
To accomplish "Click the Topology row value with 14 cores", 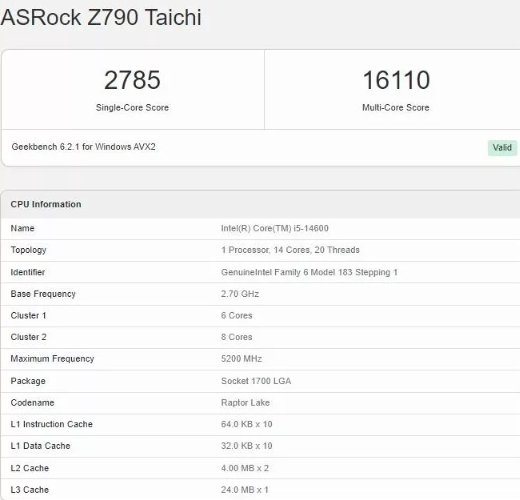I will [x=290, y=250].
